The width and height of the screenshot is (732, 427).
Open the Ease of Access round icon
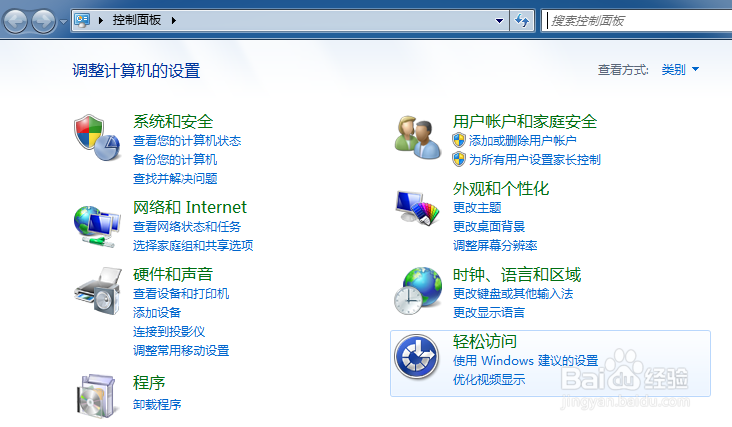[416, 357]
